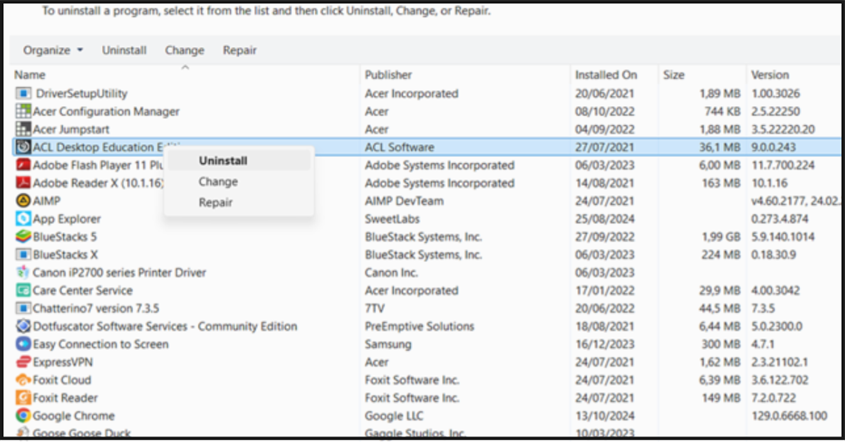Click the ACL Software publisher cell

pos(399,147)
